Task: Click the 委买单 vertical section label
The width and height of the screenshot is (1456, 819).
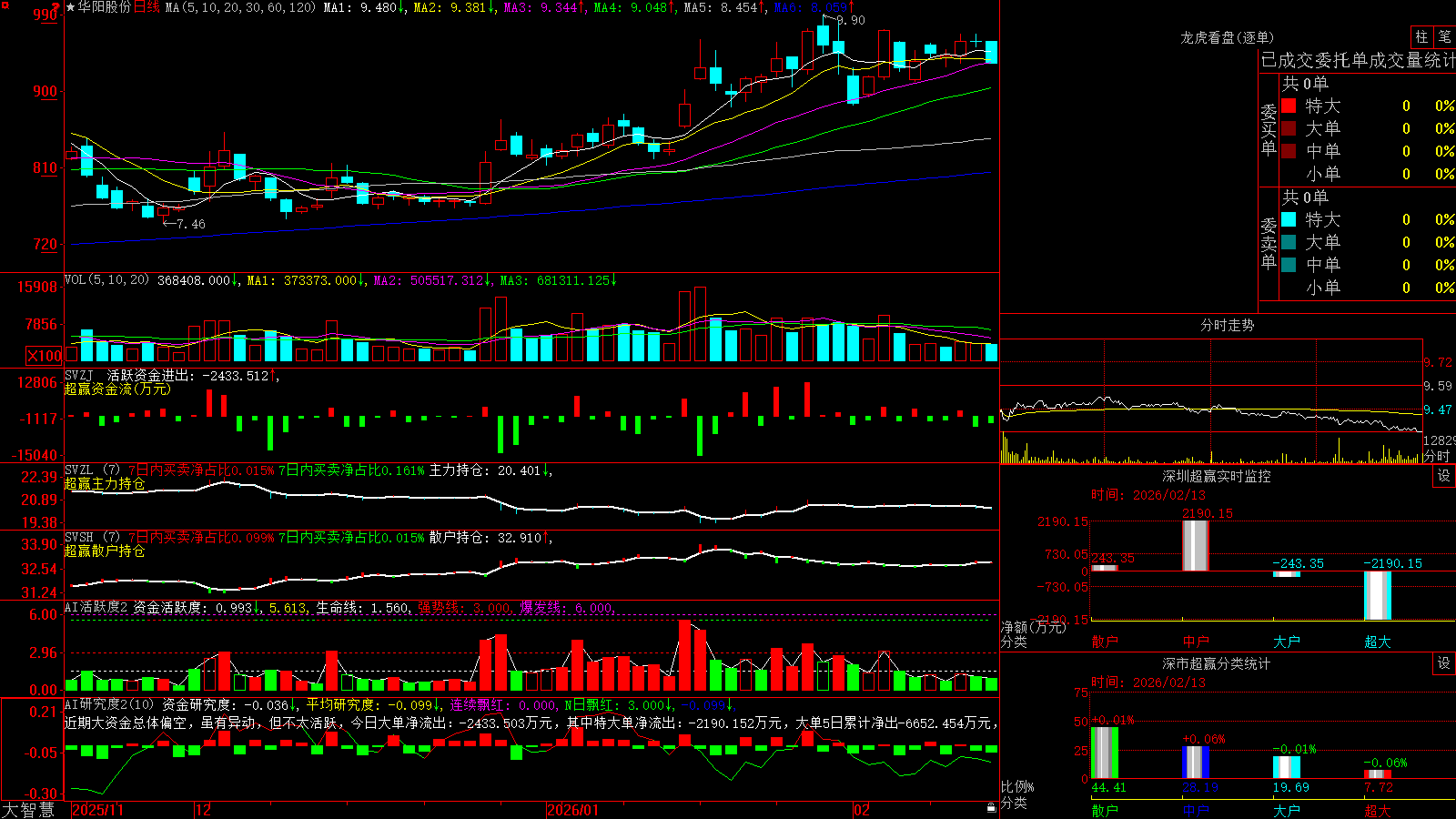Action: [1269, 130]
